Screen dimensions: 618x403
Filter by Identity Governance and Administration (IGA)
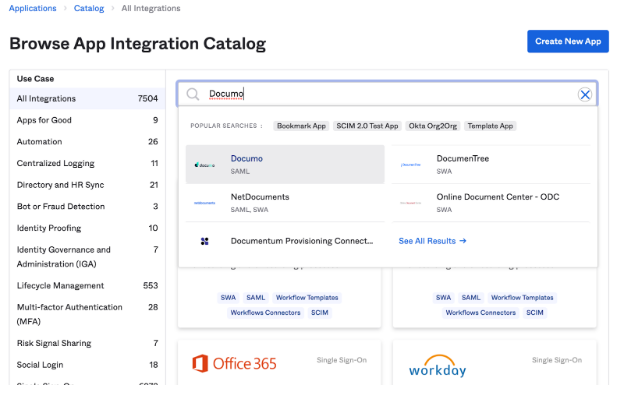pos(87,257)
